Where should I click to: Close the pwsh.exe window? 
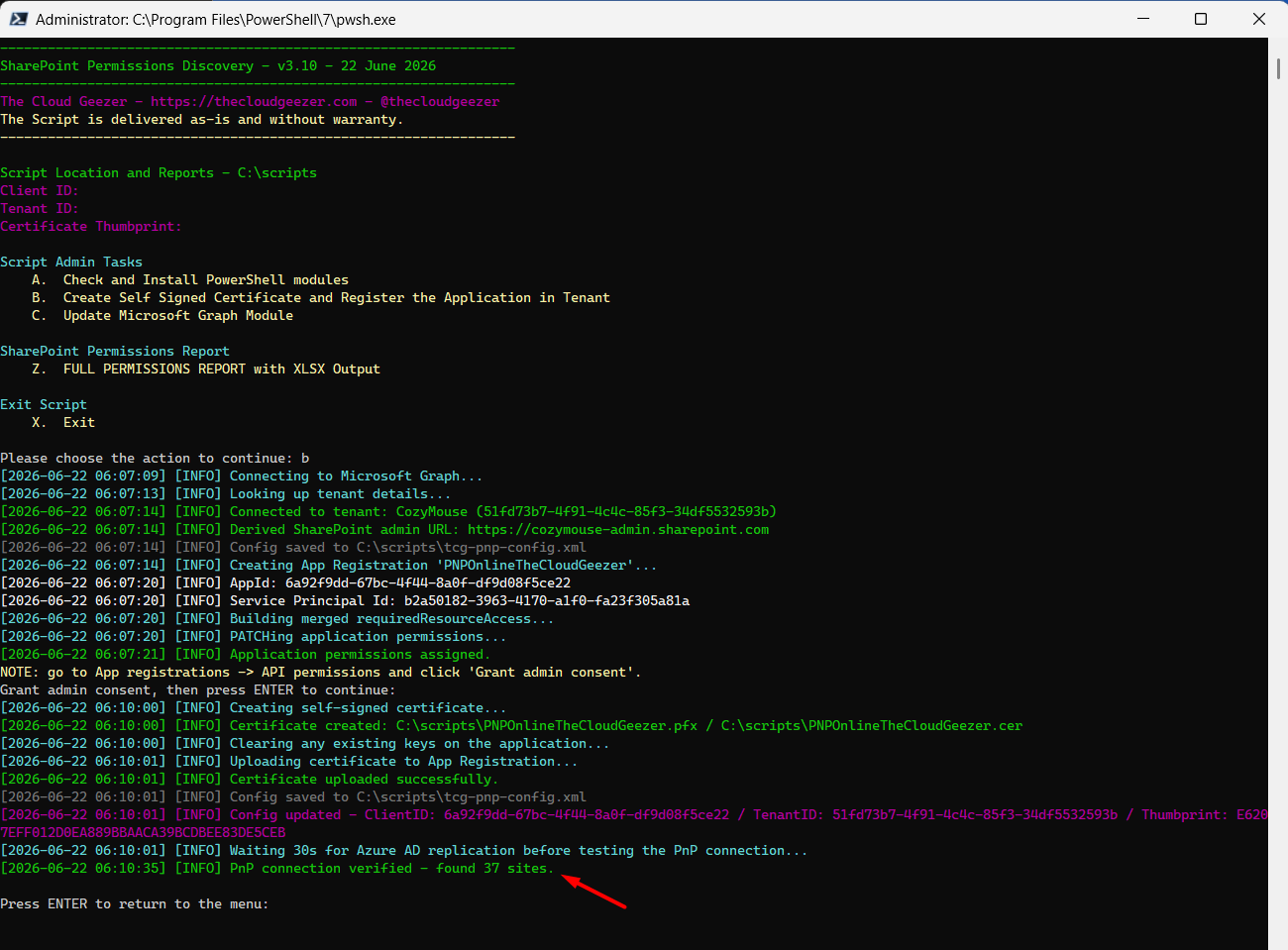coord(1259,19)
